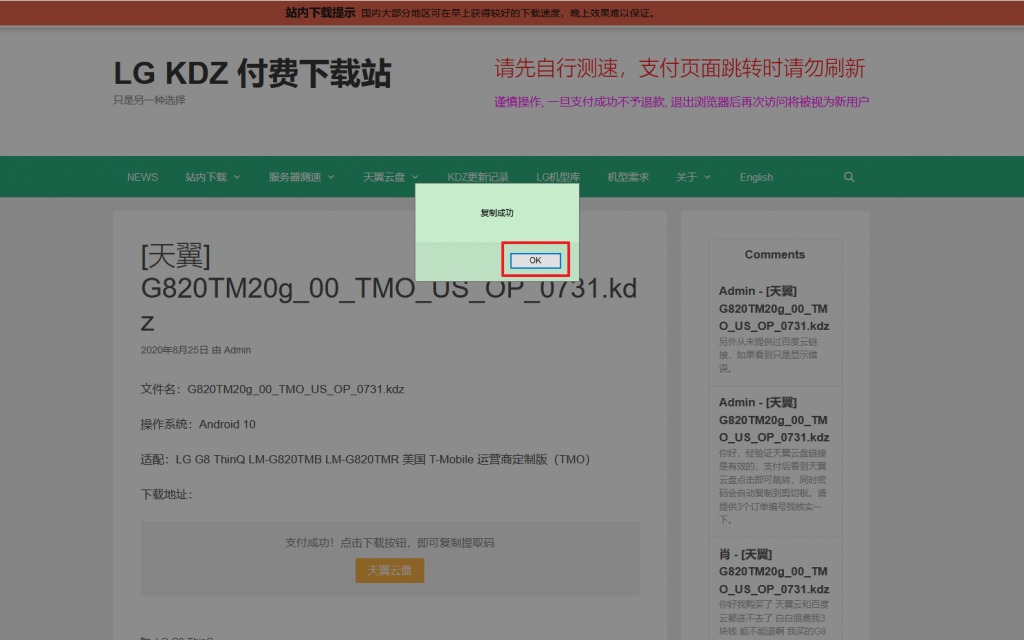The height and width of the screenshot is (640, 1024).
Task: Open the search icon in navigation bar
Action: (x=849, y=177)
